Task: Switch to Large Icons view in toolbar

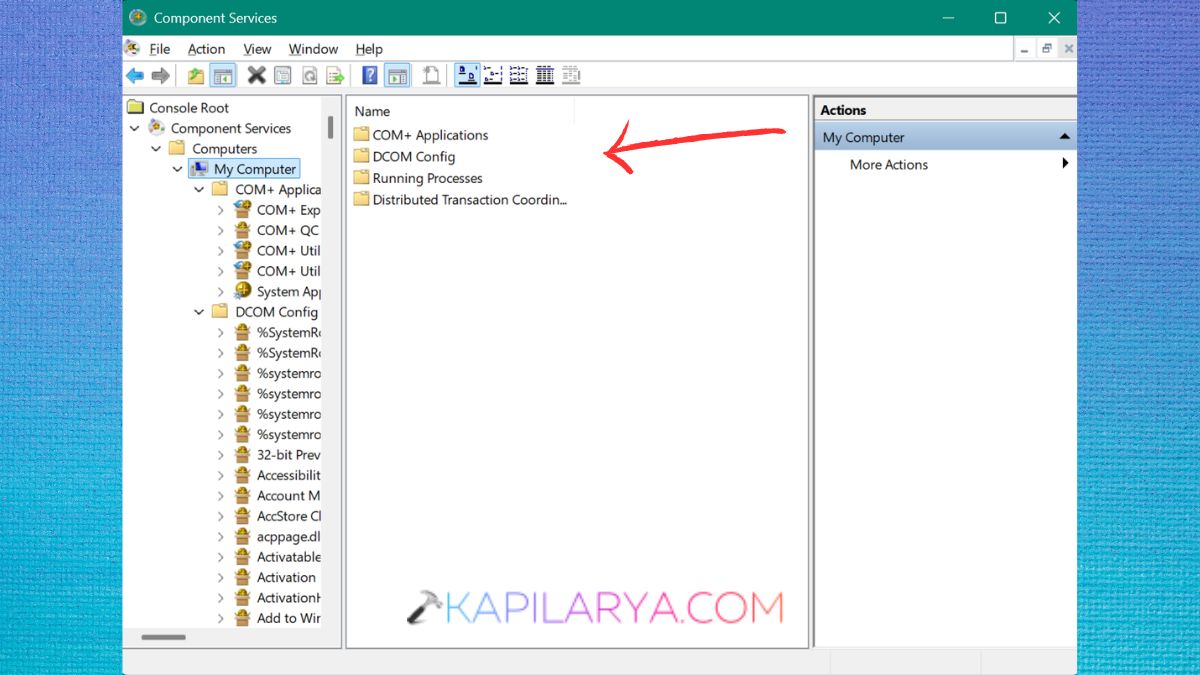Action: pos(467,75)
